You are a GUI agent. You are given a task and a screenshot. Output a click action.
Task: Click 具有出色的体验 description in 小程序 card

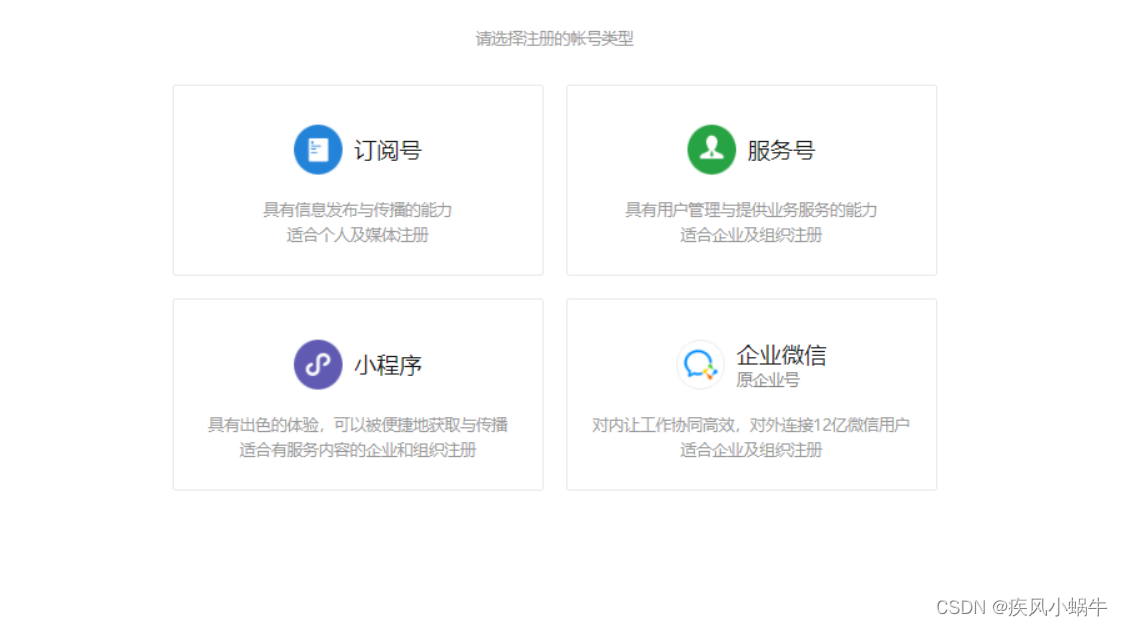pyautogui.click(x=357, y=425)
